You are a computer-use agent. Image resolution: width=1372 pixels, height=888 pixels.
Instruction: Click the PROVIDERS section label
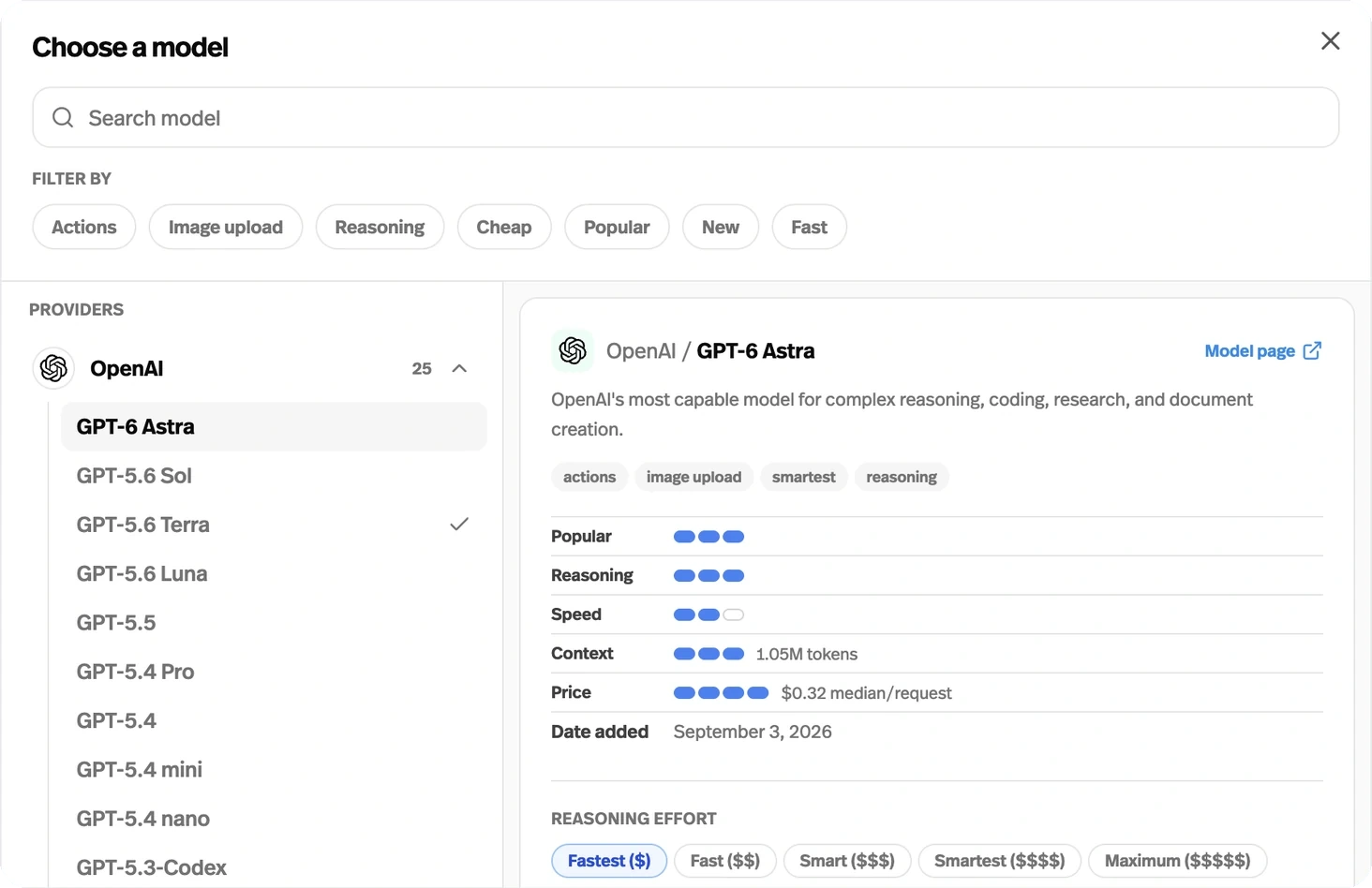pyautogui.click(x=76, y=309)
